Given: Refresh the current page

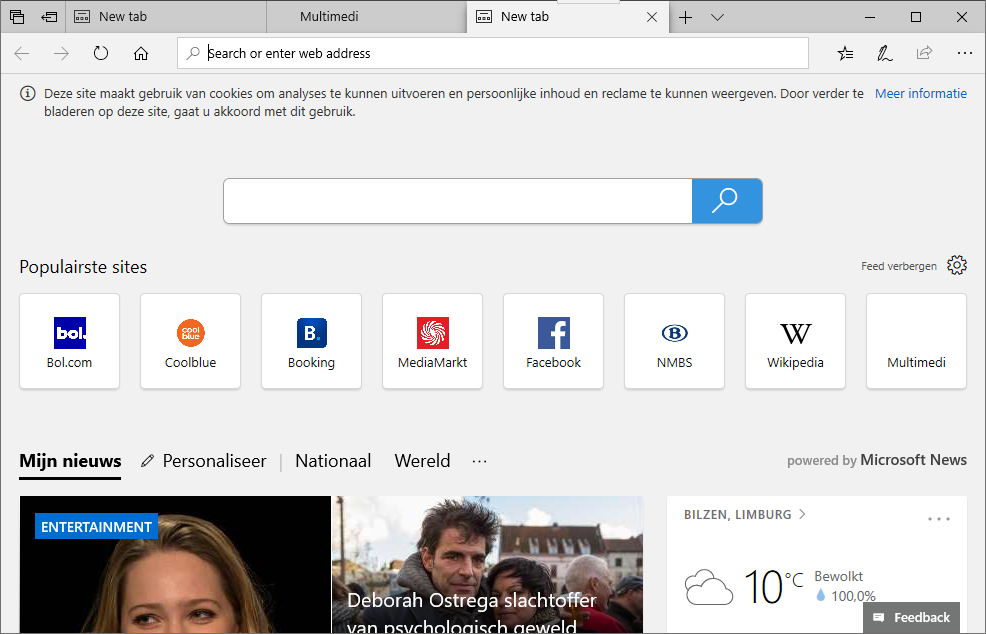Looking at the screenshot, I should coord(101,53).
